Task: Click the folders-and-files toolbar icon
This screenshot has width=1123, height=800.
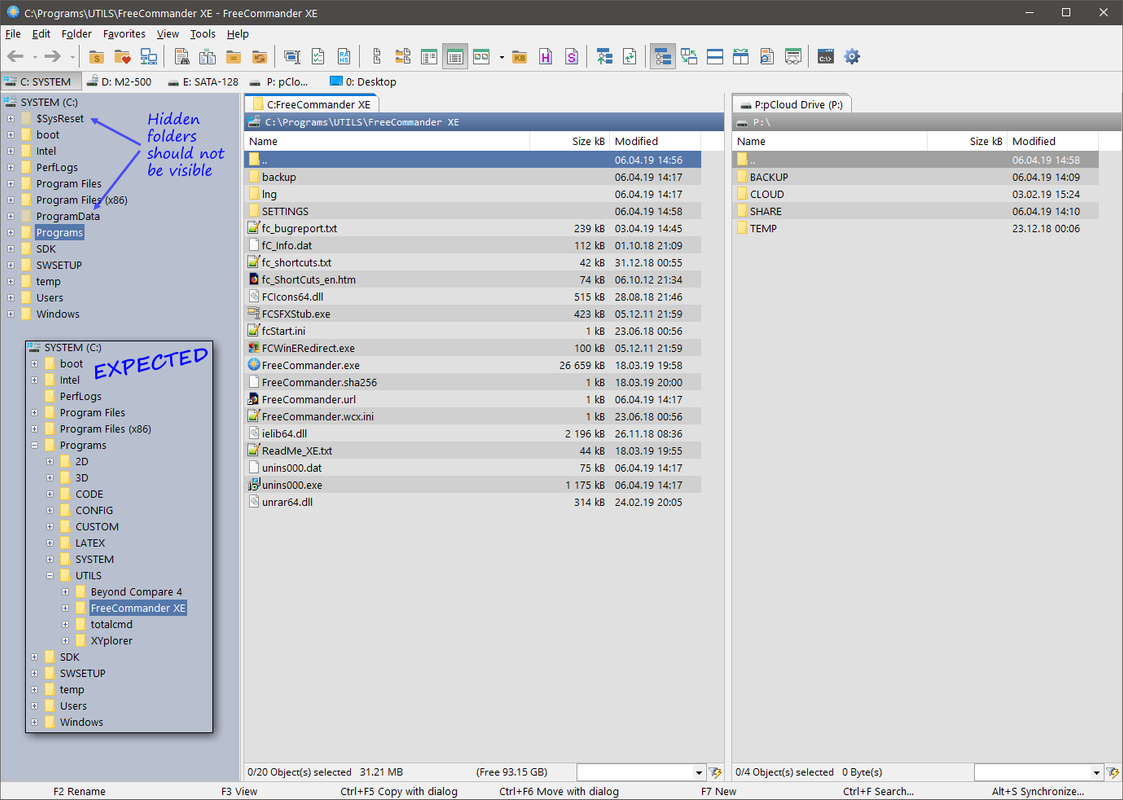Action: coord(403,57)
